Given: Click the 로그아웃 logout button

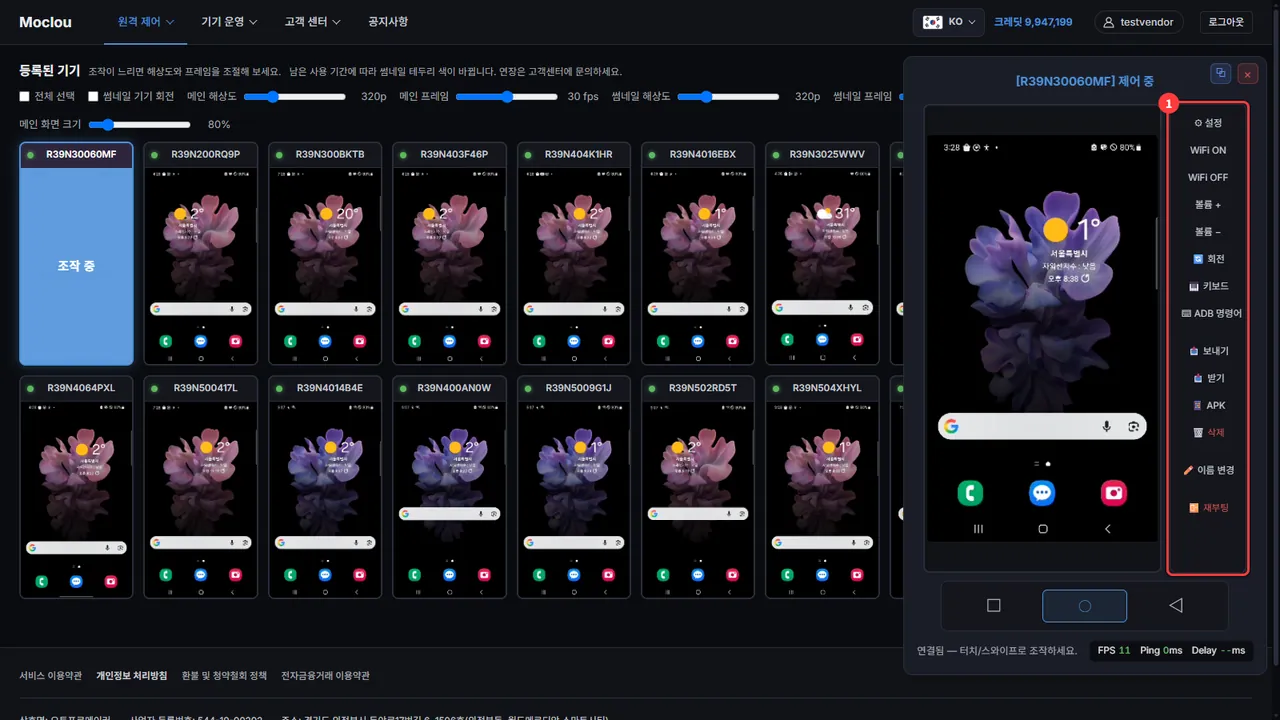Looking at the screenshot, I should coord(1226,22).
